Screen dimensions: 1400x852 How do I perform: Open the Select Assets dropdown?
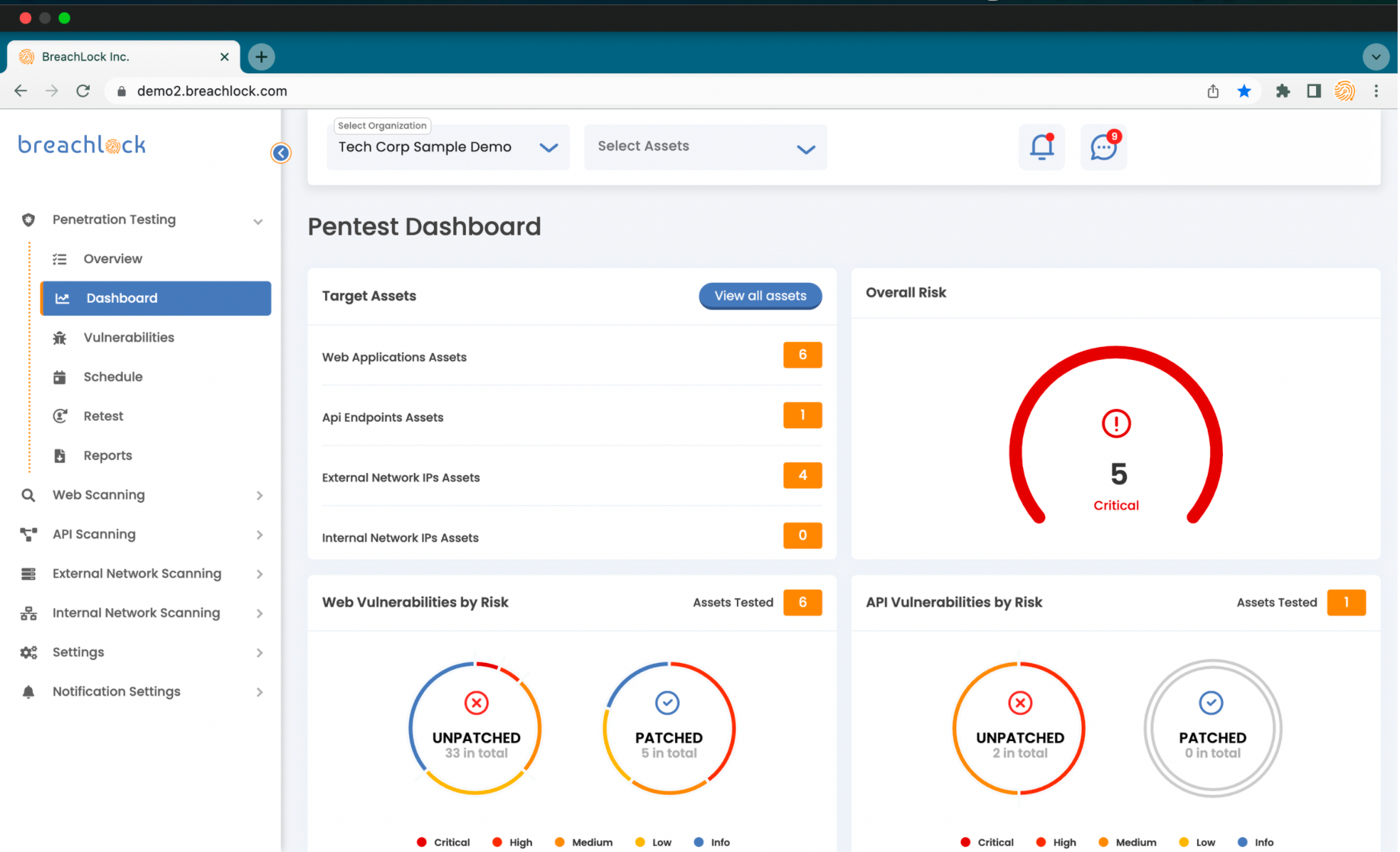(705, 147)
